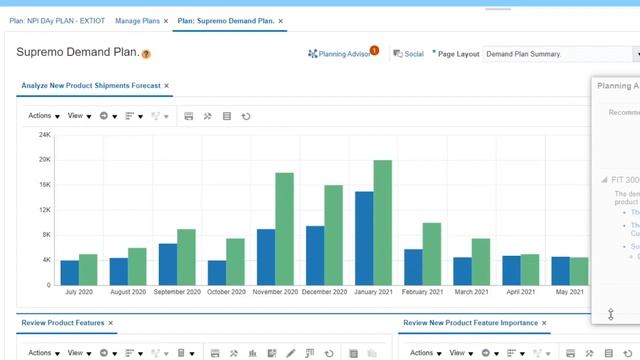Open View menu in Shipments Forecast toolbar
Screen dimensions: 640x360
79,116
